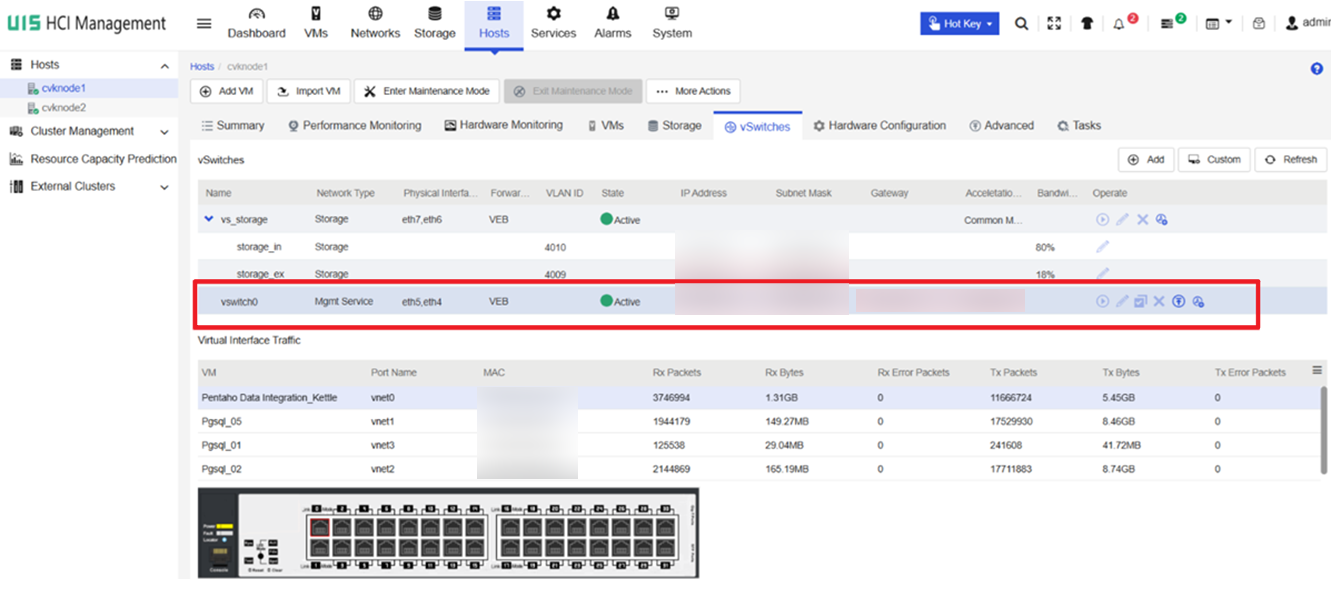Switch to the Tasks tab

pyautogui.click(x=1079, y=126)
